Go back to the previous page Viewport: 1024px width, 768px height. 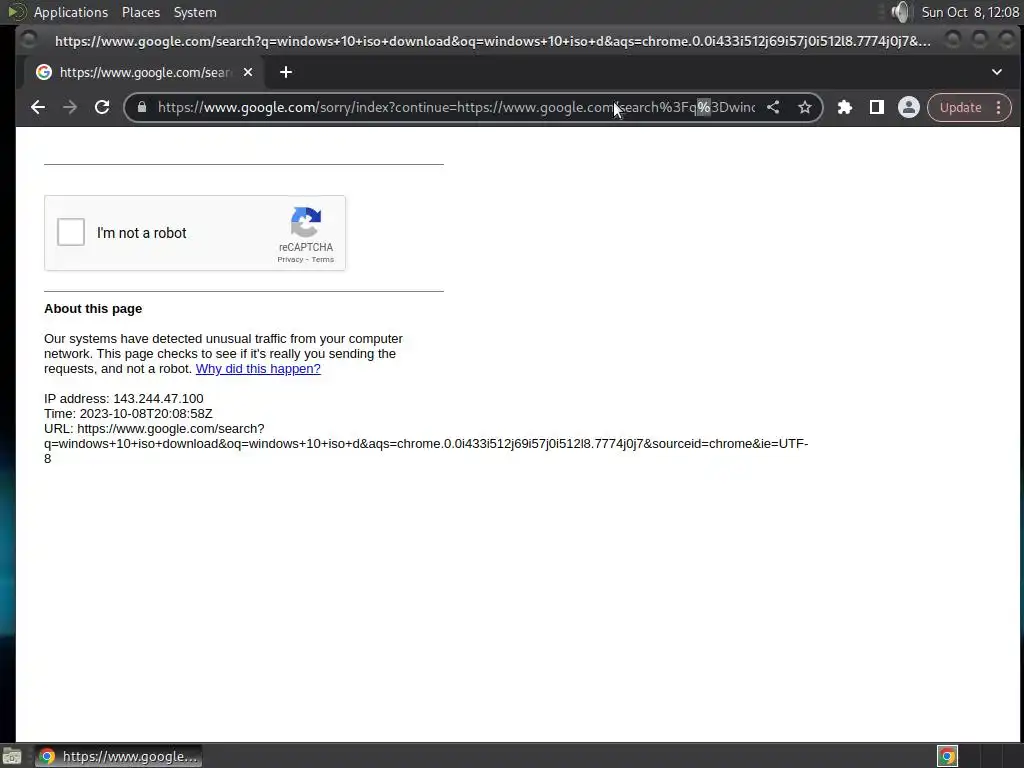coord(38,107)
